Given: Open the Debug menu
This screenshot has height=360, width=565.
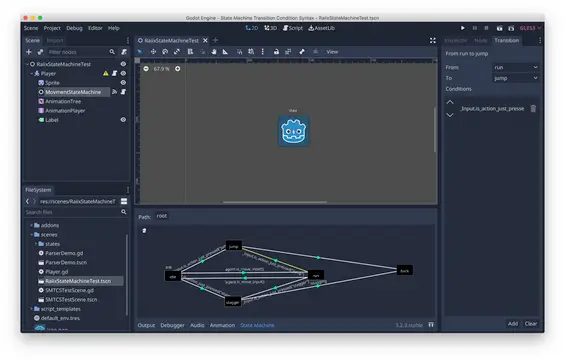Looking at the screenshot, I should (x=74, y=28).
